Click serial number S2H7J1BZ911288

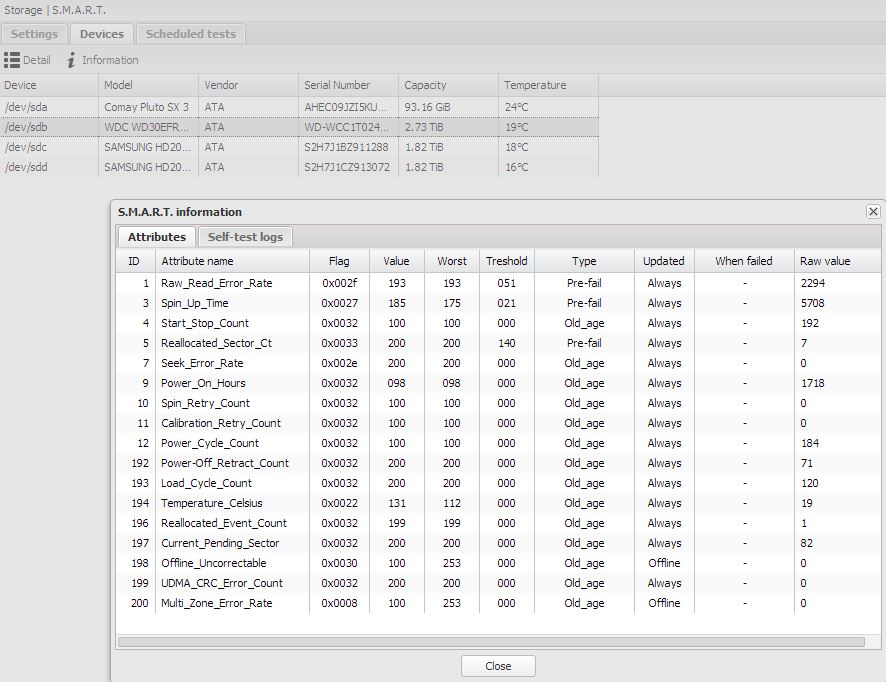346,147
